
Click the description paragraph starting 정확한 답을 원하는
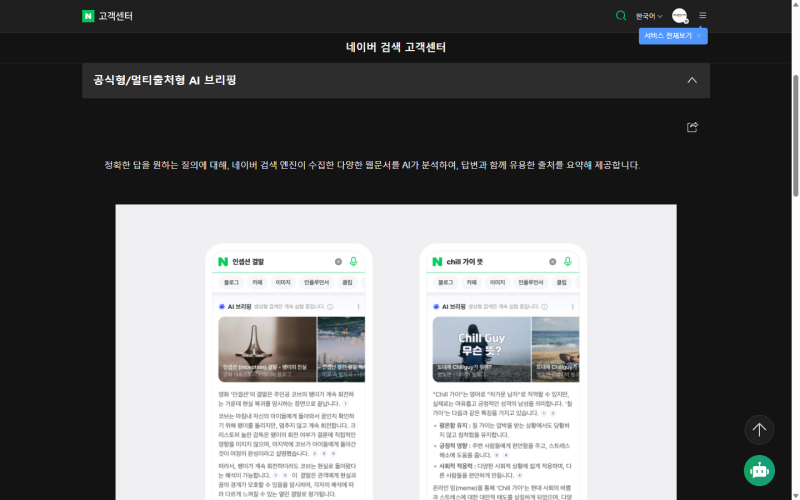(x=372, y=165)
